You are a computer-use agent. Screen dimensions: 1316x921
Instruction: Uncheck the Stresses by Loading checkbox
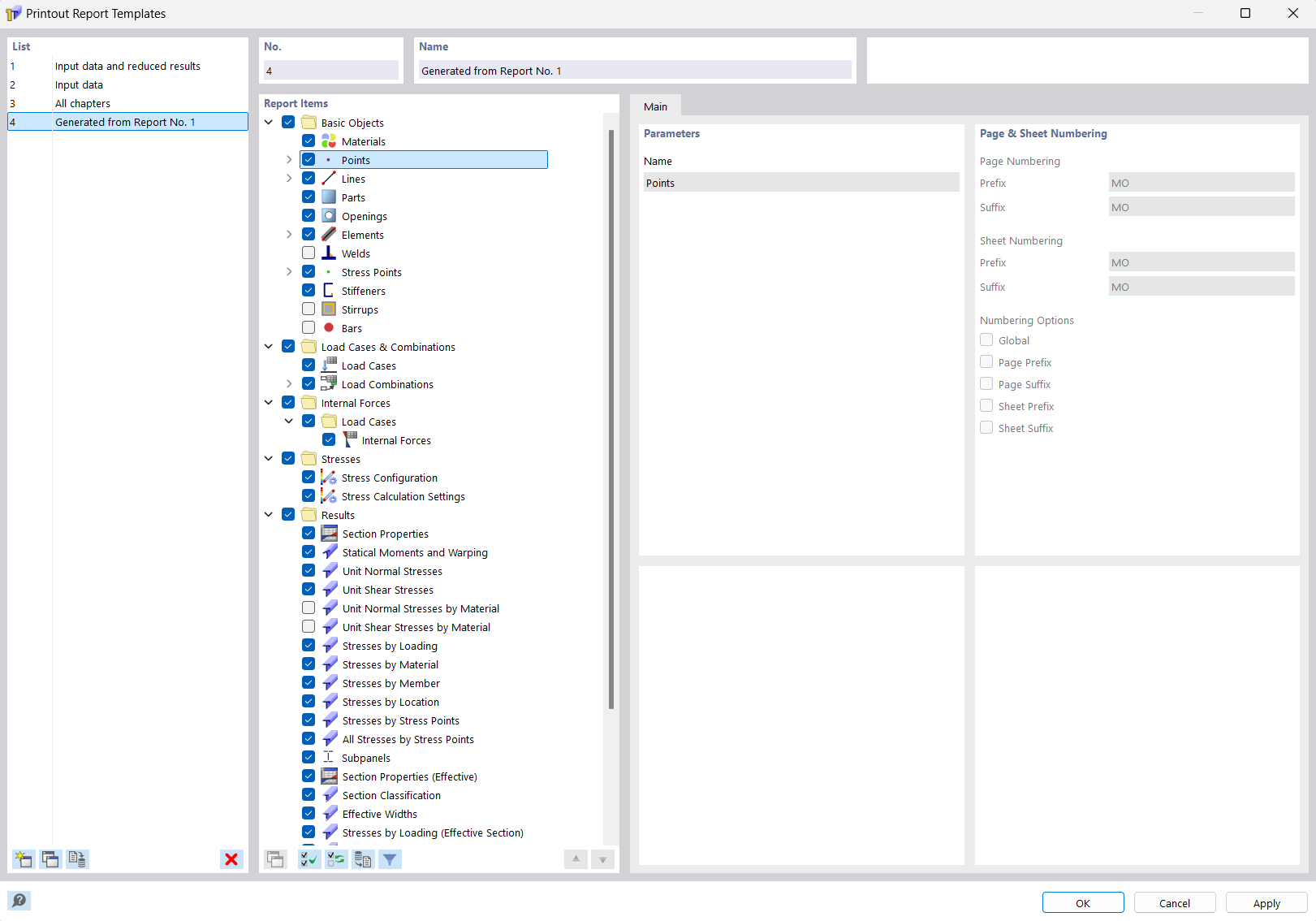click(309, 646)
